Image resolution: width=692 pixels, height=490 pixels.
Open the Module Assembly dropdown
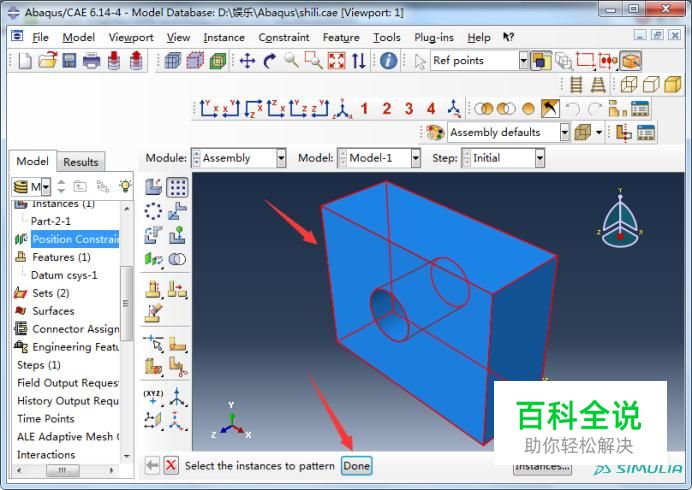(x=281, y=158)
